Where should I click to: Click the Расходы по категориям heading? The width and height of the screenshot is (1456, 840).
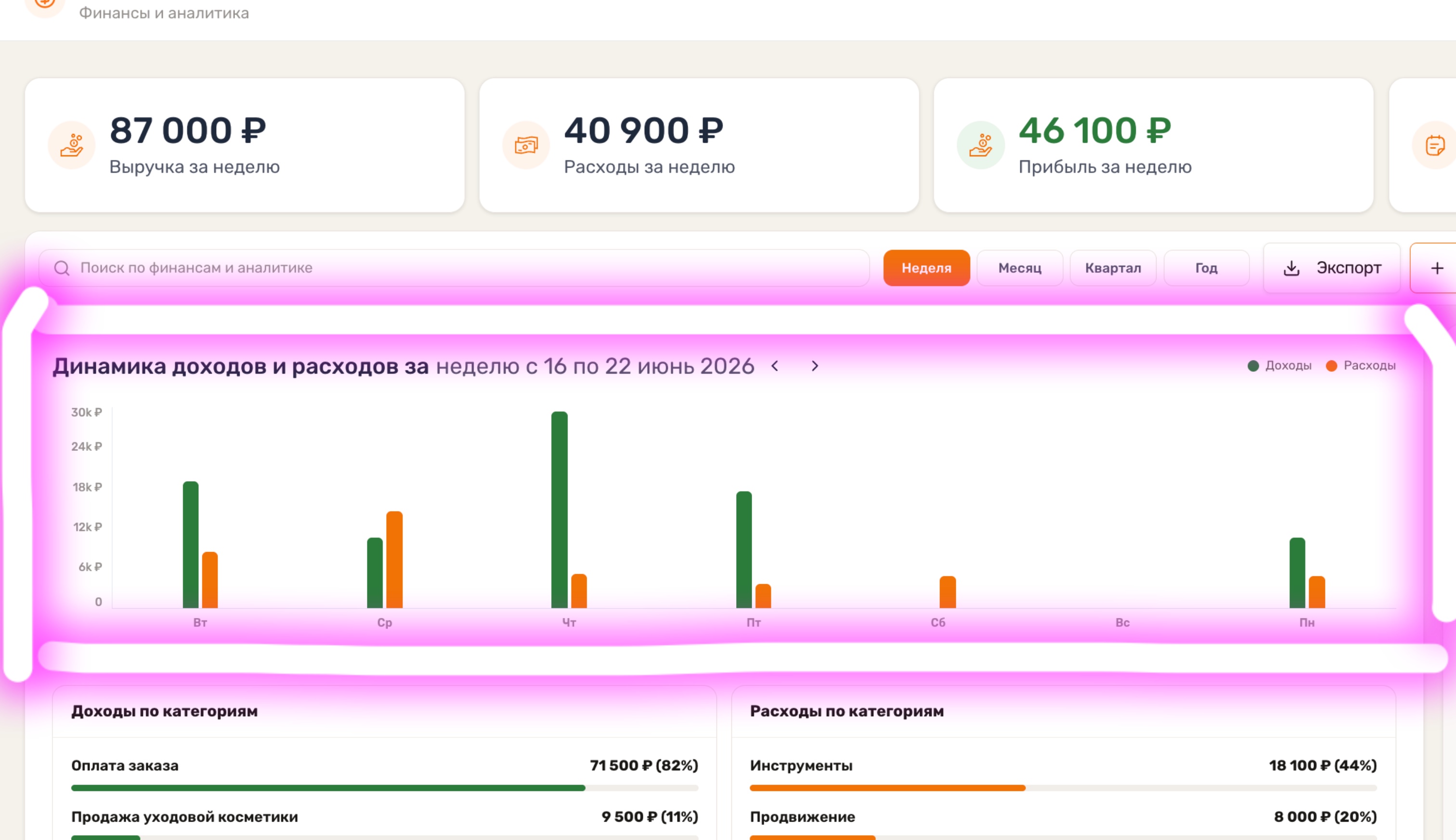click(847, 711)
